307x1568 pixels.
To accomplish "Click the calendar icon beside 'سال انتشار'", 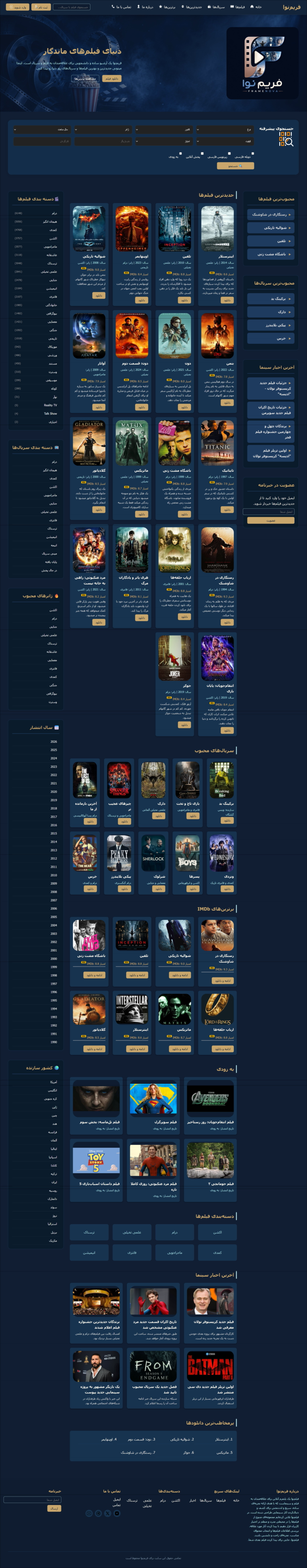I will [57, 728].
